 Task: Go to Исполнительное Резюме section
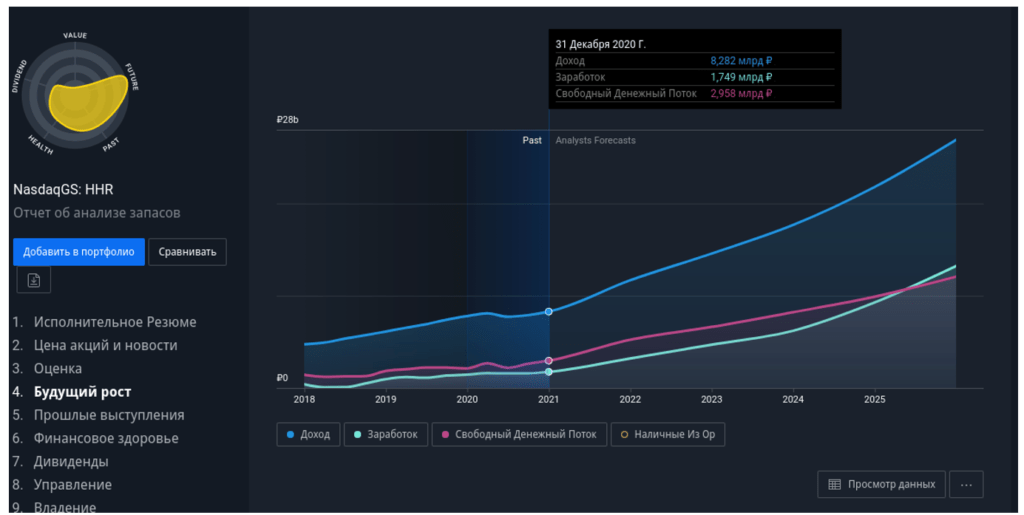[115, 322]
